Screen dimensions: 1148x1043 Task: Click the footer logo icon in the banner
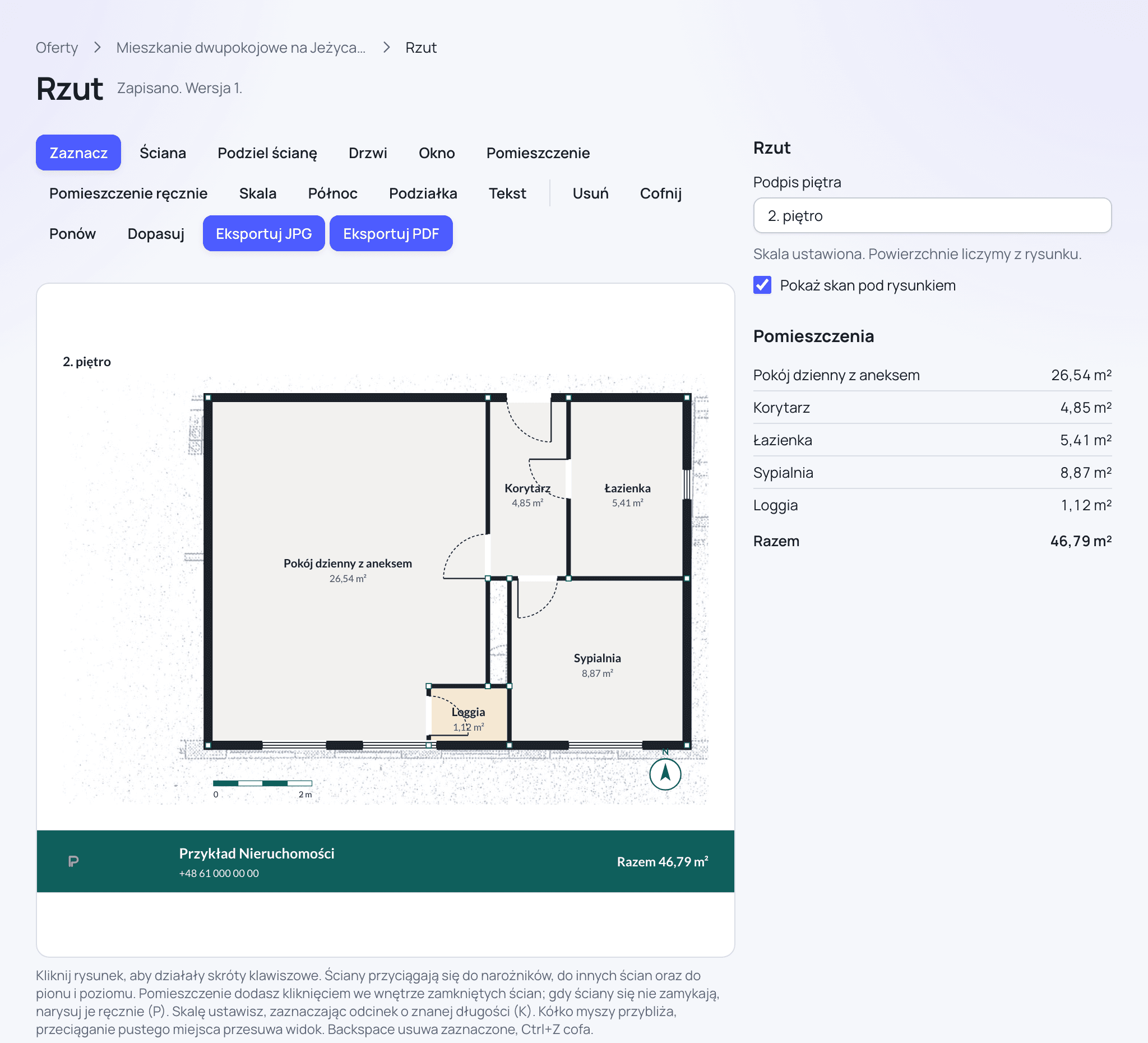[x=73, y=861]
